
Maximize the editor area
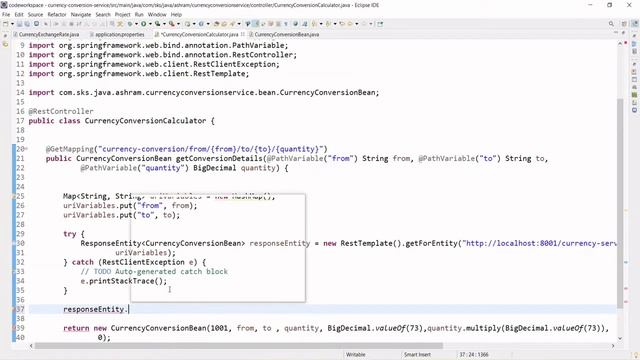624,33
